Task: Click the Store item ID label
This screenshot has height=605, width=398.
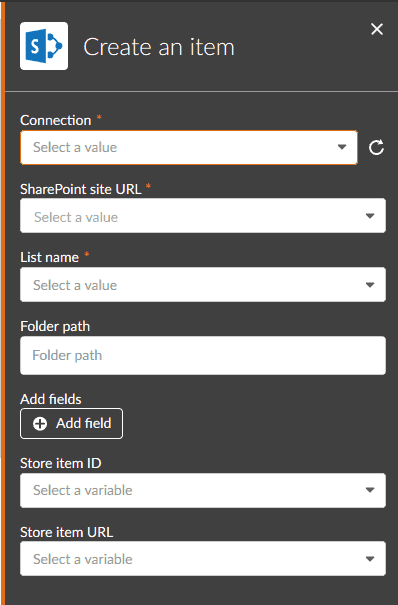Action: coord(61,463)
